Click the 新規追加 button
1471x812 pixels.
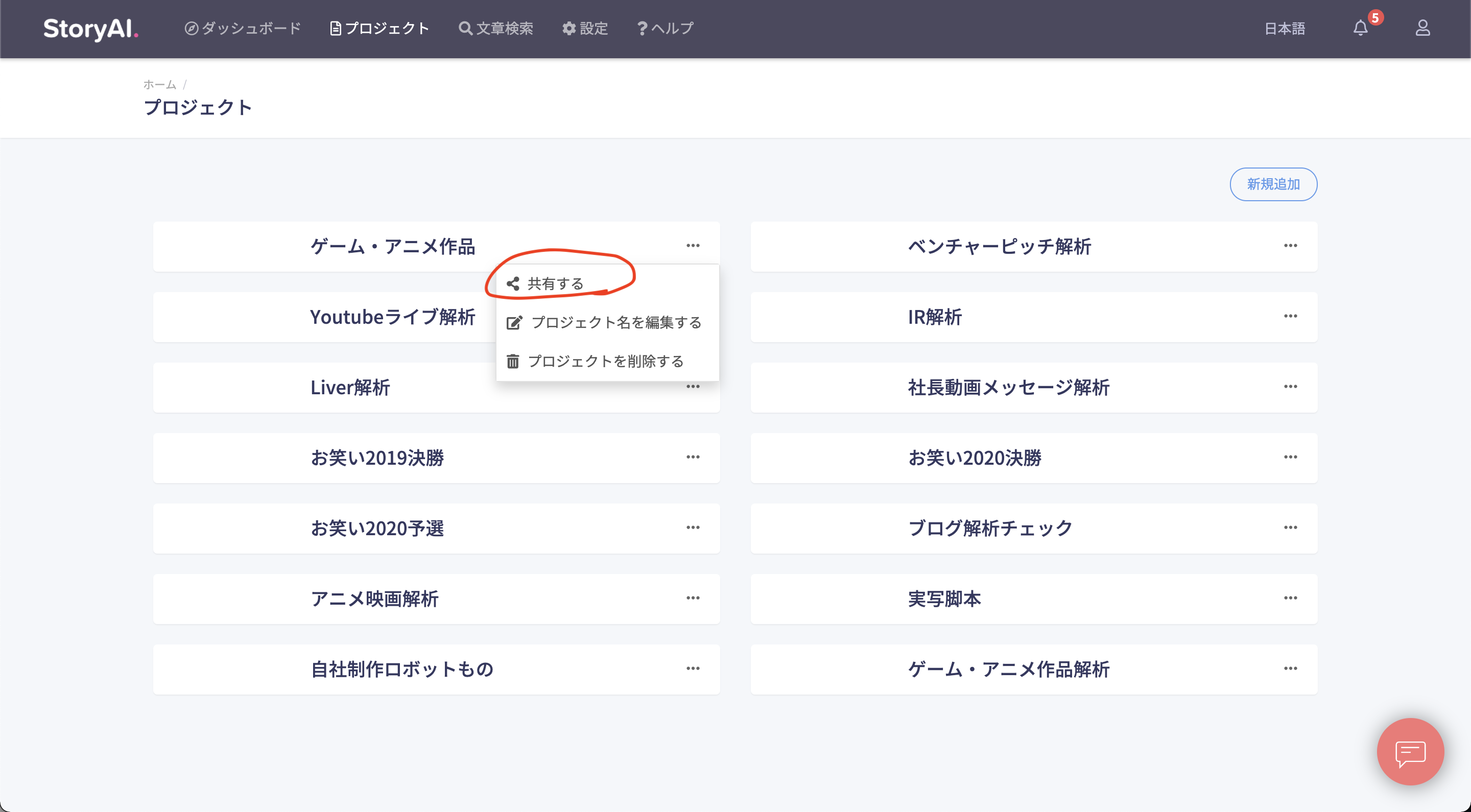point(1273,184)
